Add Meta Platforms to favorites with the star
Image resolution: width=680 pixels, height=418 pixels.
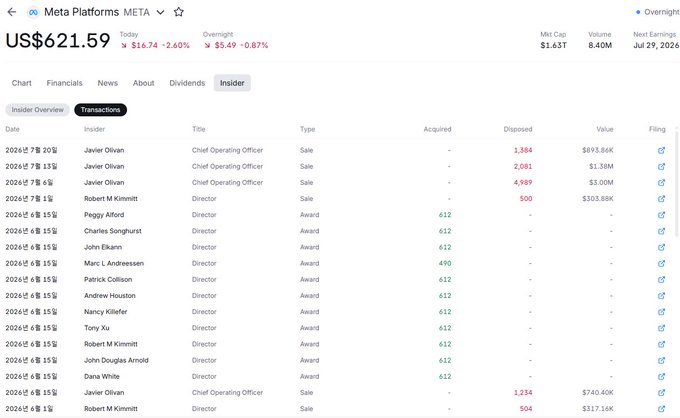(x=179, y=12)
